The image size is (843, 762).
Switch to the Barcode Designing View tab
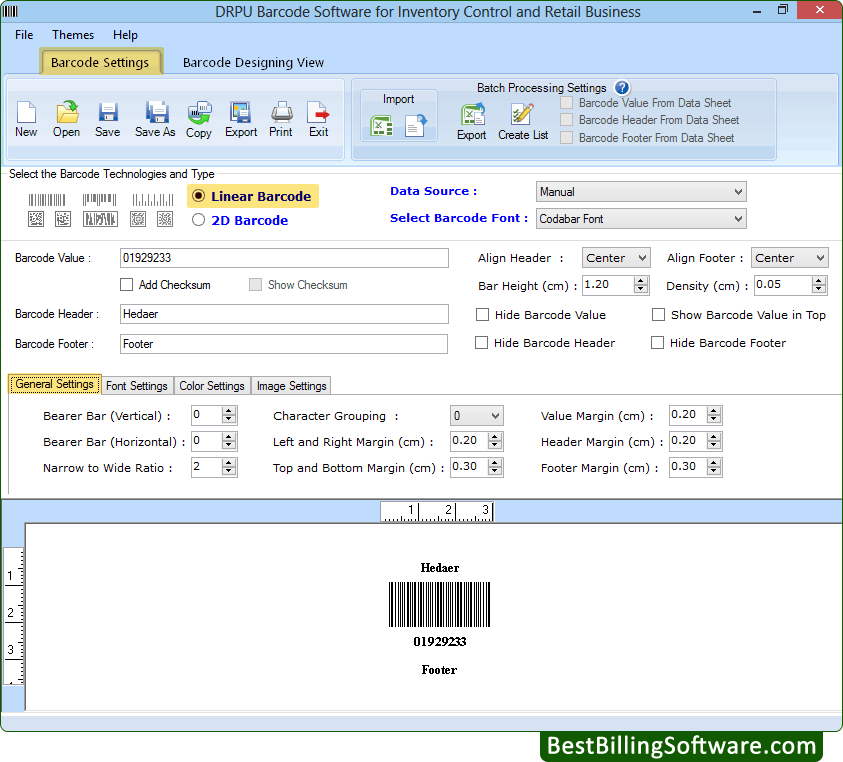click(x=253, y=61)
